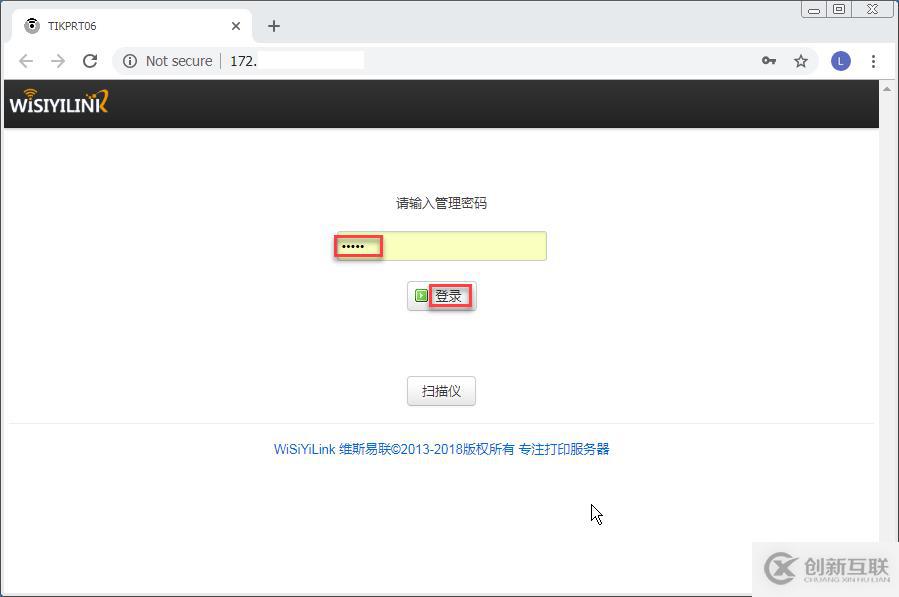
Task: Click the page reload icon
Action: coord(90,60)
